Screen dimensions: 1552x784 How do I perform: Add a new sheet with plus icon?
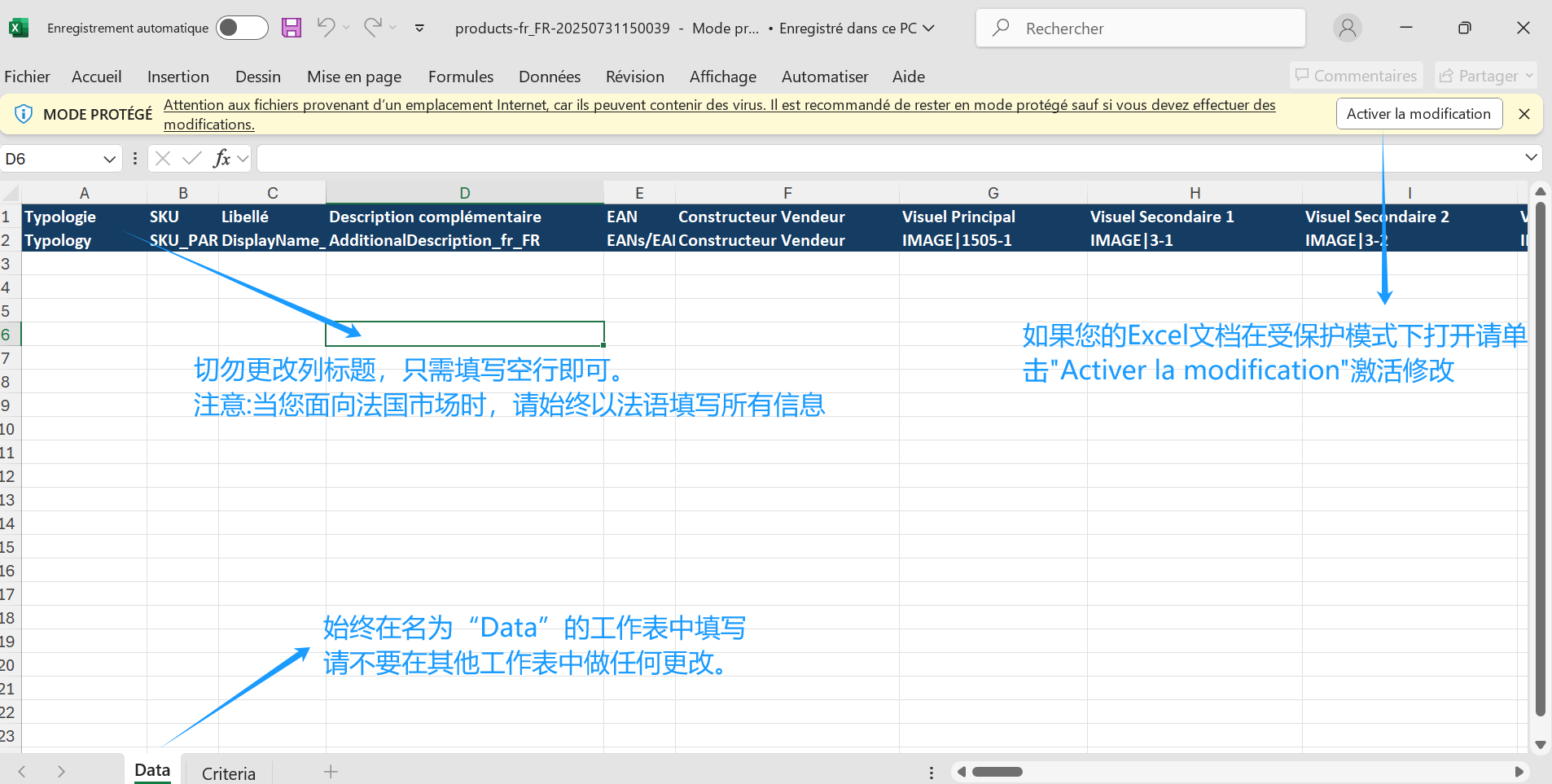331,772
